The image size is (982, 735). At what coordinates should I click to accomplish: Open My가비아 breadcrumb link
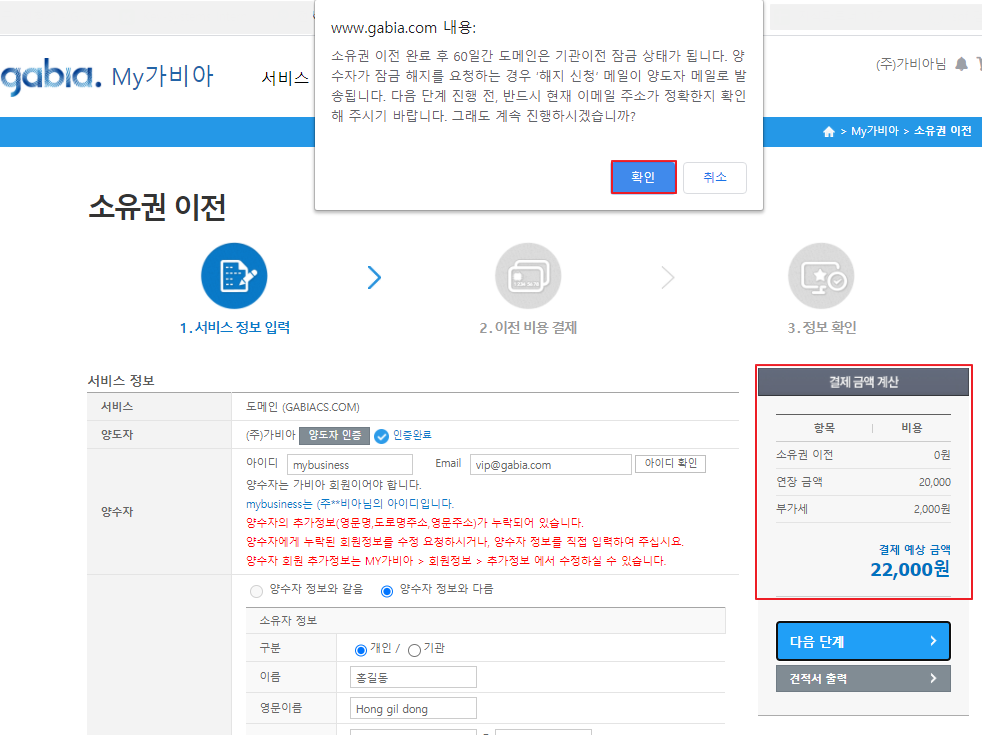coord(875,131)
